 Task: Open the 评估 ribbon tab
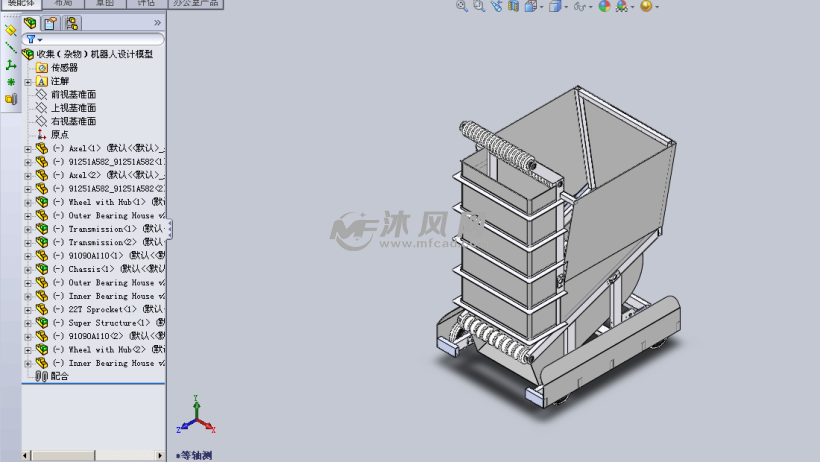click(x=146, y=4)
